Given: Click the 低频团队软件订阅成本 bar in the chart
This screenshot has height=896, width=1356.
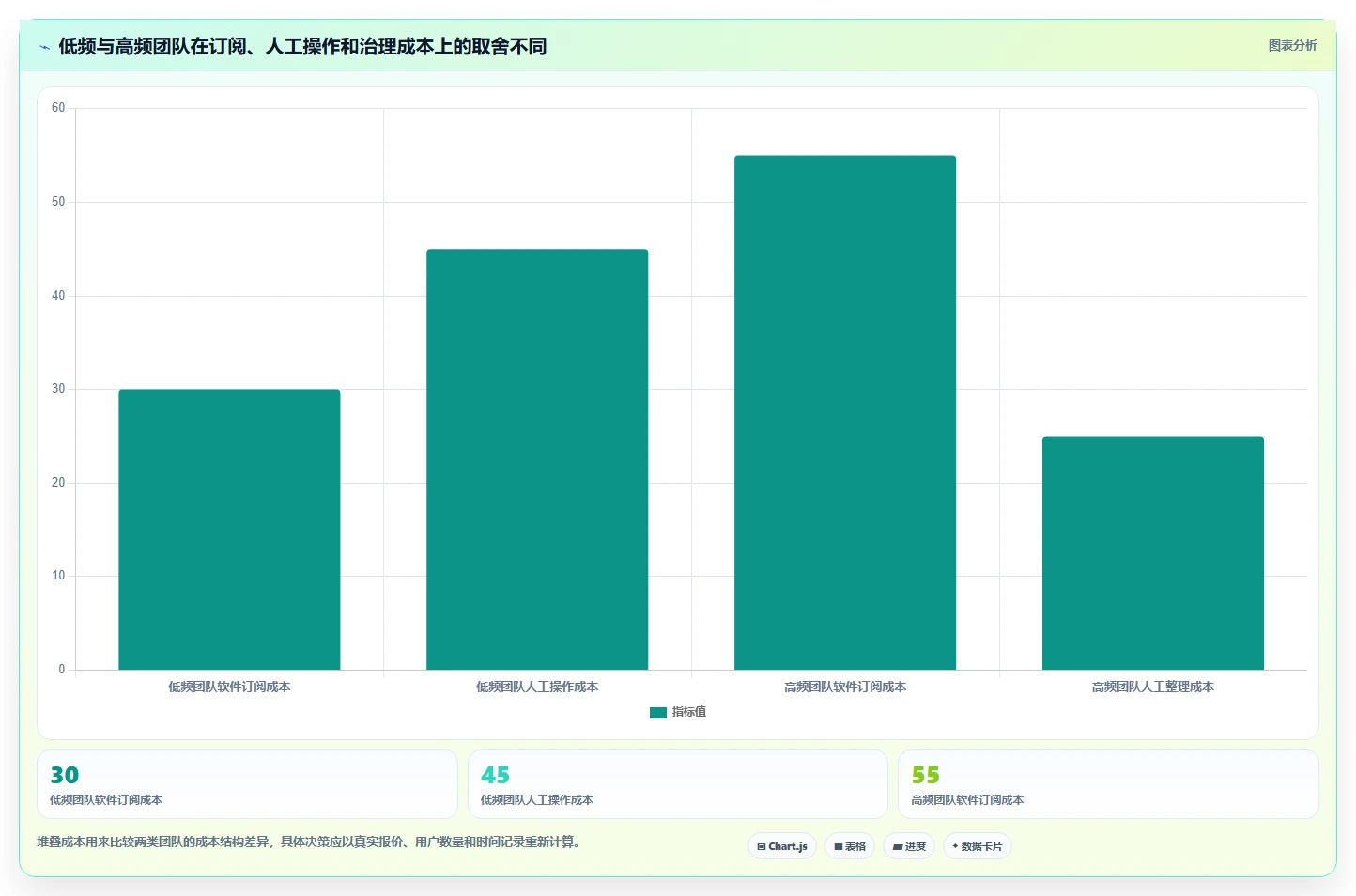Looking at the screenshot, I should tap(229, 530).
